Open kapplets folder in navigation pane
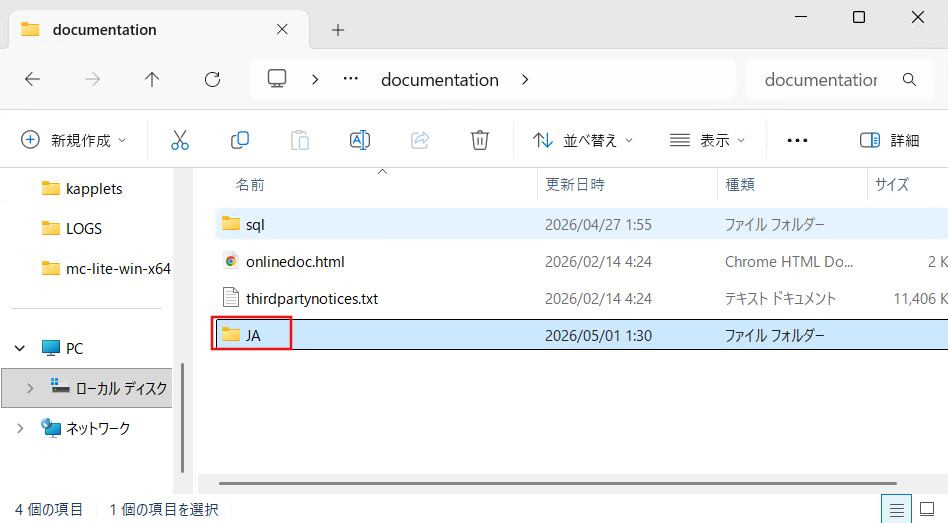 point(94,189)
